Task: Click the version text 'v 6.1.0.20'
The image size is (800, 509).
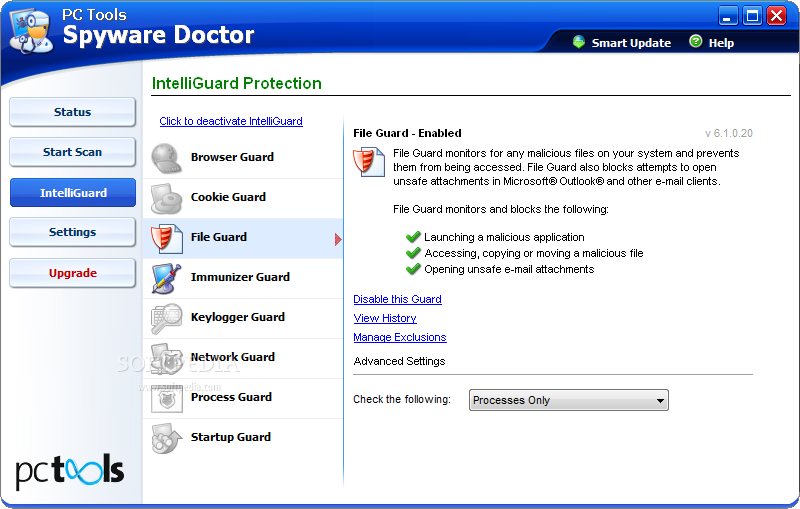Action: (x=729, y=133)
